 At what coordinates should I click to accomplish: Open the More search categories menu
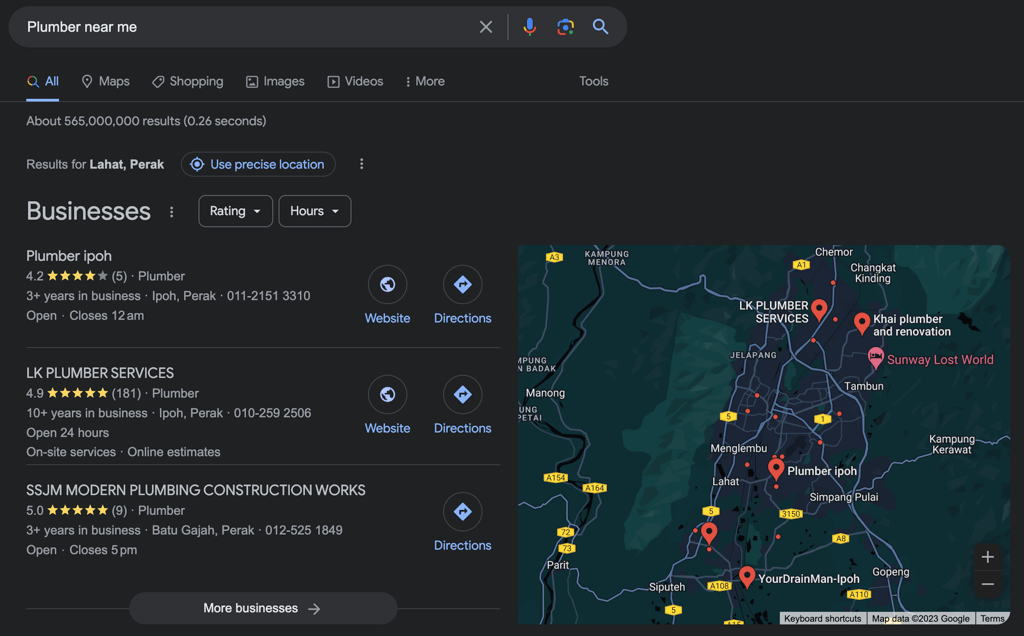(425, 82)
